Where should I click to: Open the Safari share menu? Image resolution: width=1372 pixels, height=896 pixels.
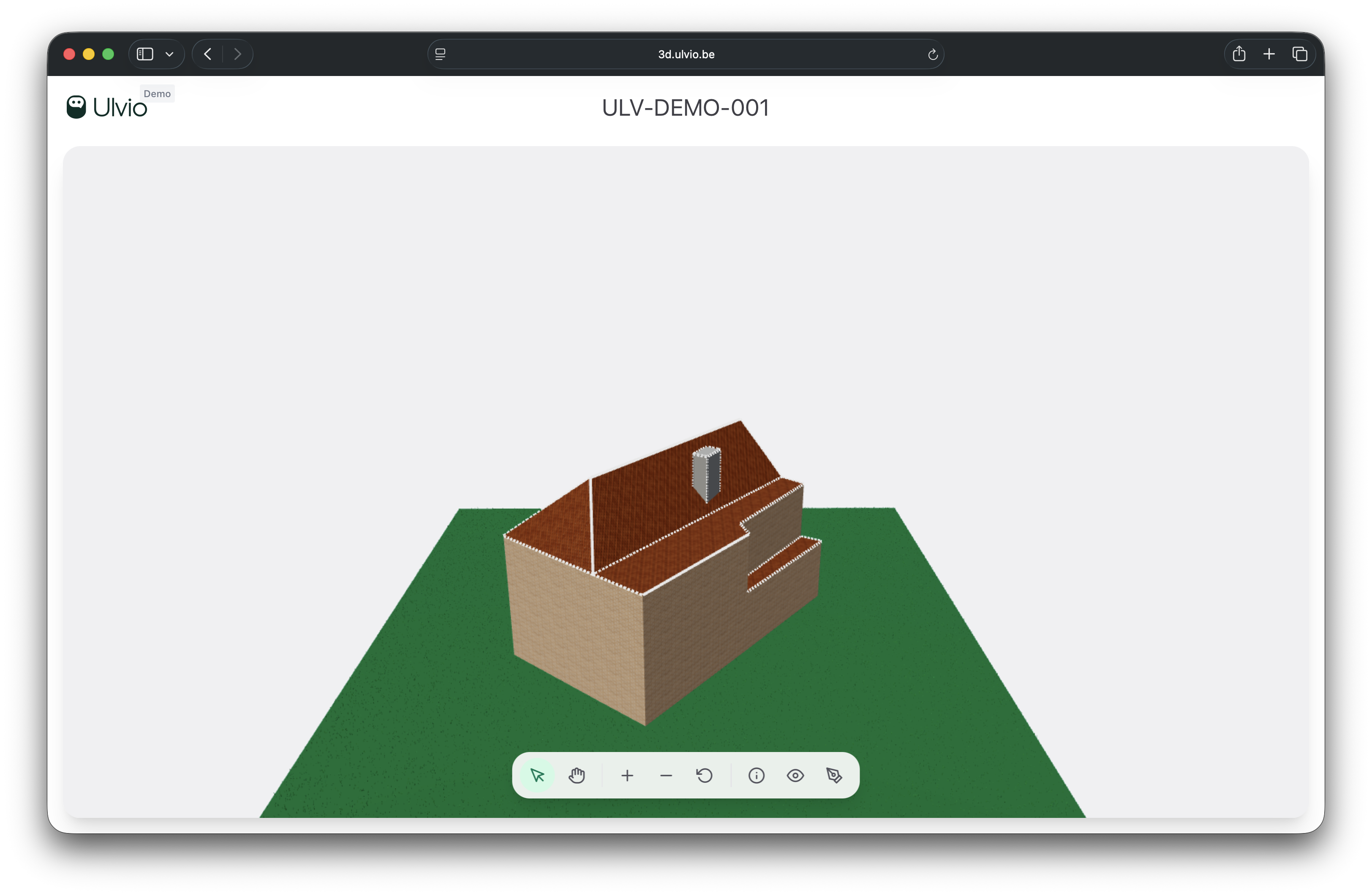coord(1239,54)
